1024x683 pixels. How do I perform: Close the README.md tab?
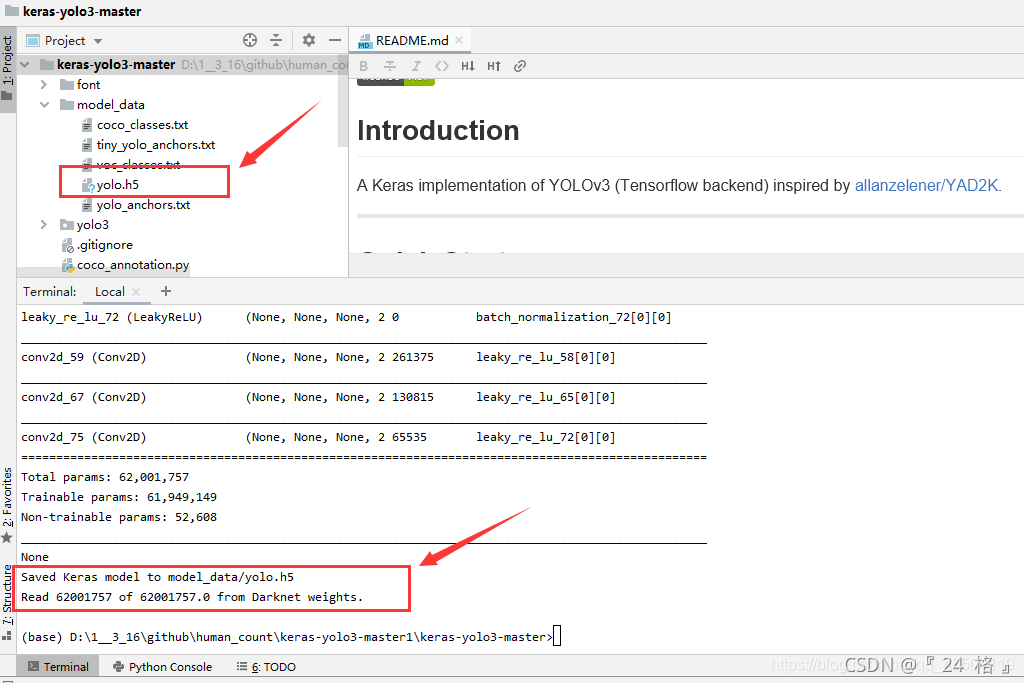(459, 40)
